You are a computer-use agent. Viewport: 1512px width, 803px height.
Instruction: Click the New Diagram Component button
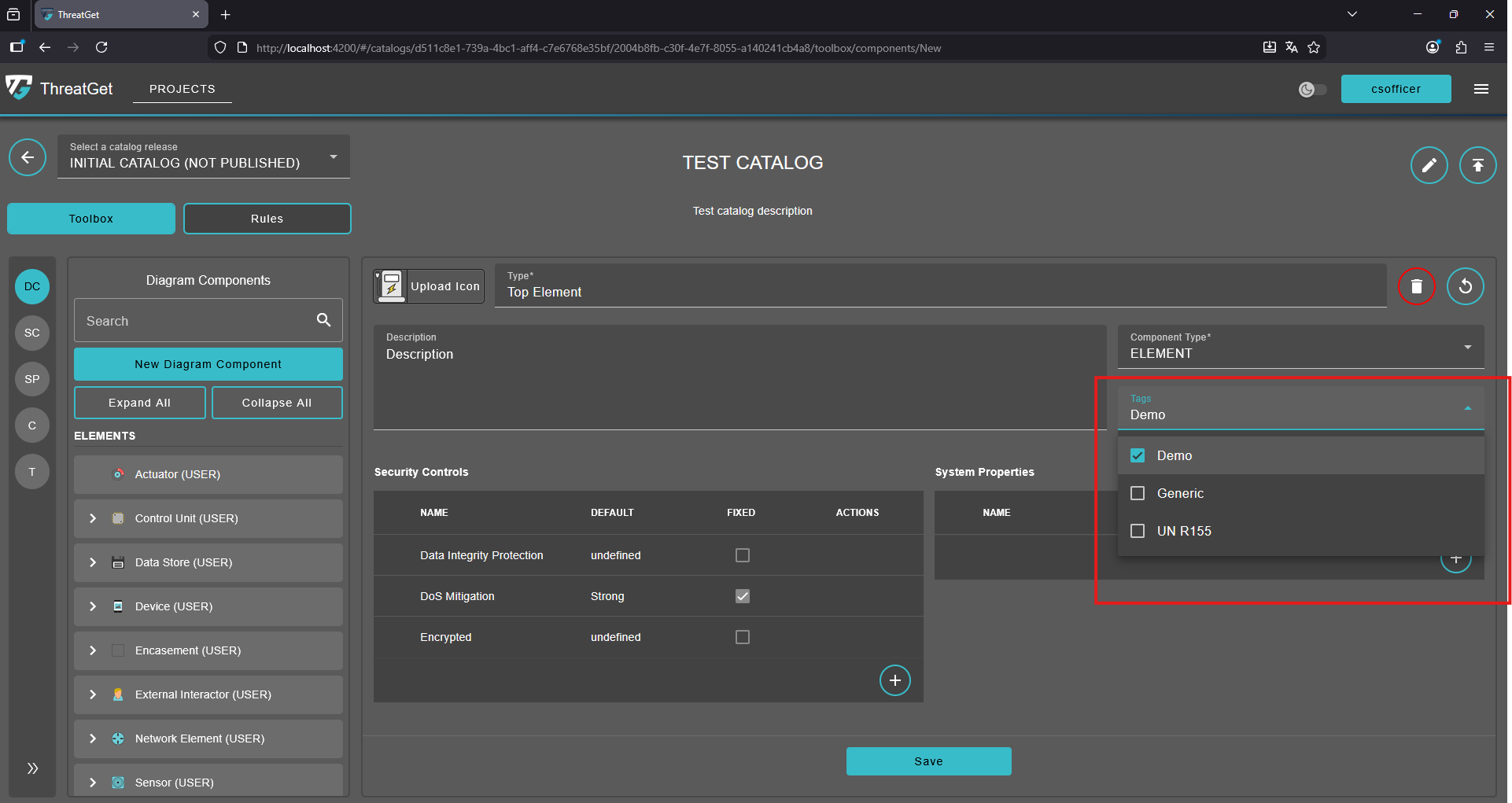point(208,363)
